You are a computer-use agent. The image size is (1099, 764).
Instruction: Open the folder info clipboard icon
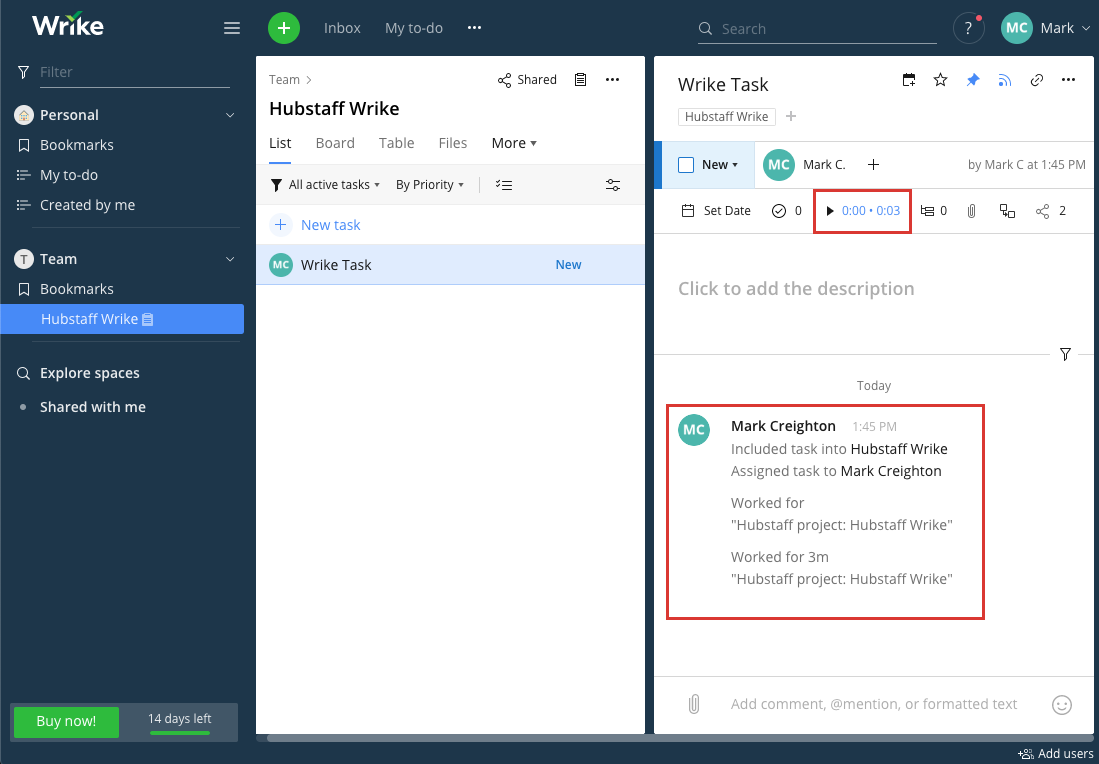pyautogui.click(x=580, y=80)
